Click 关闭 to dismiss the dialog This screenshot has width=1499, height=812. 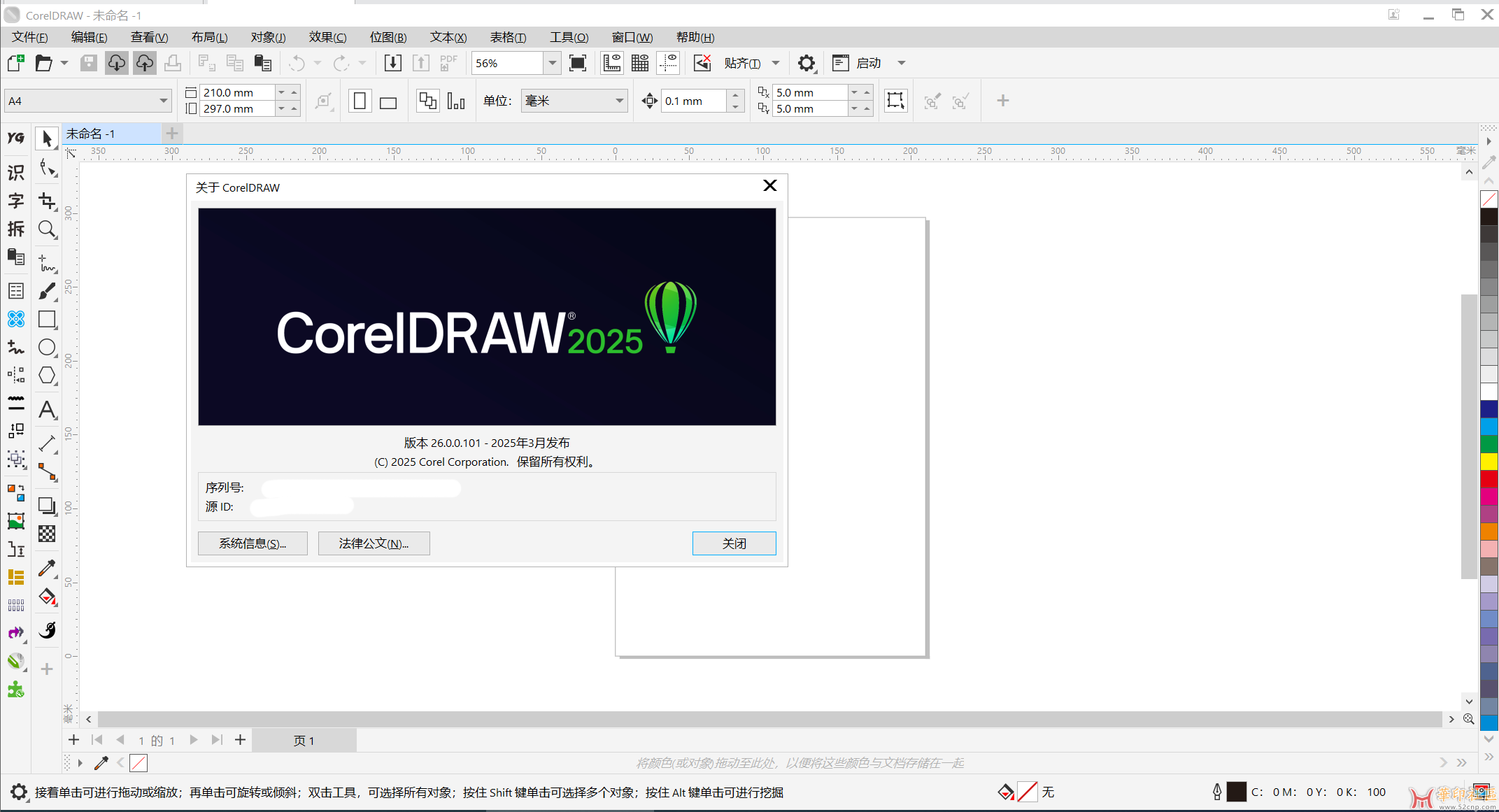(734, 543)
